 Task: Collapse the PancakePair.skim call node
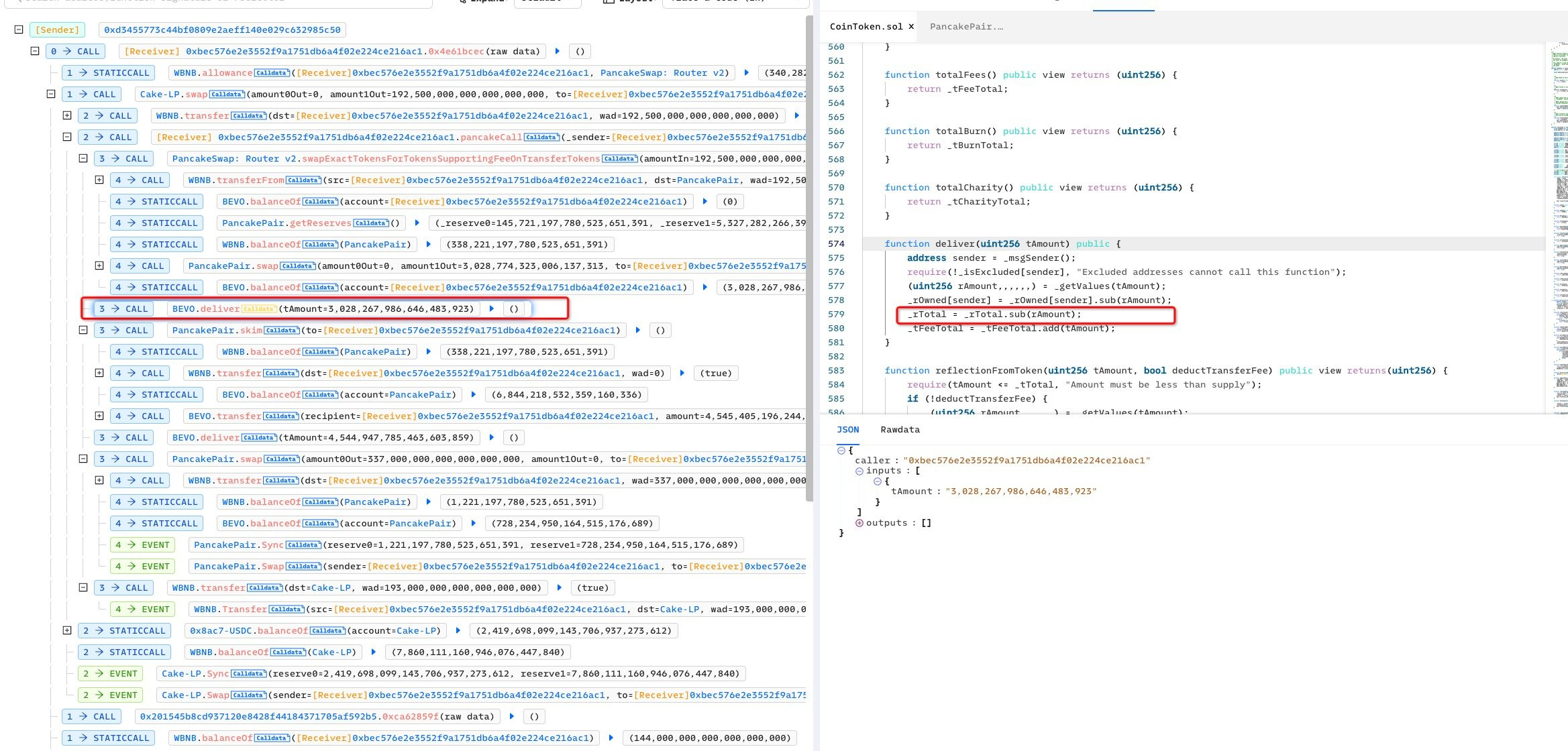coord(83,330)
